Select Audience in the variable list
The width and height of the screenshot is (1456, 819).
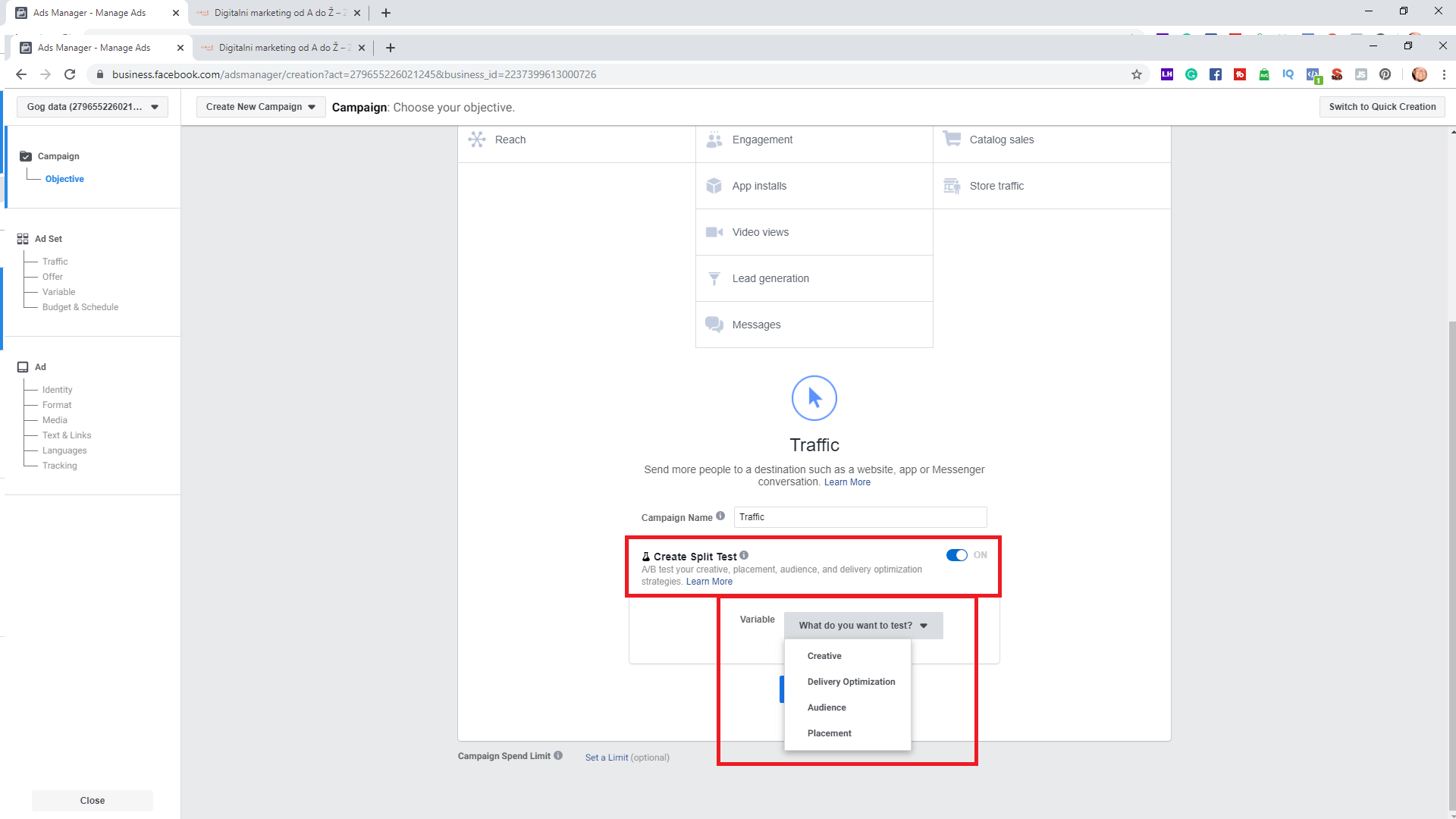point(827,708)
